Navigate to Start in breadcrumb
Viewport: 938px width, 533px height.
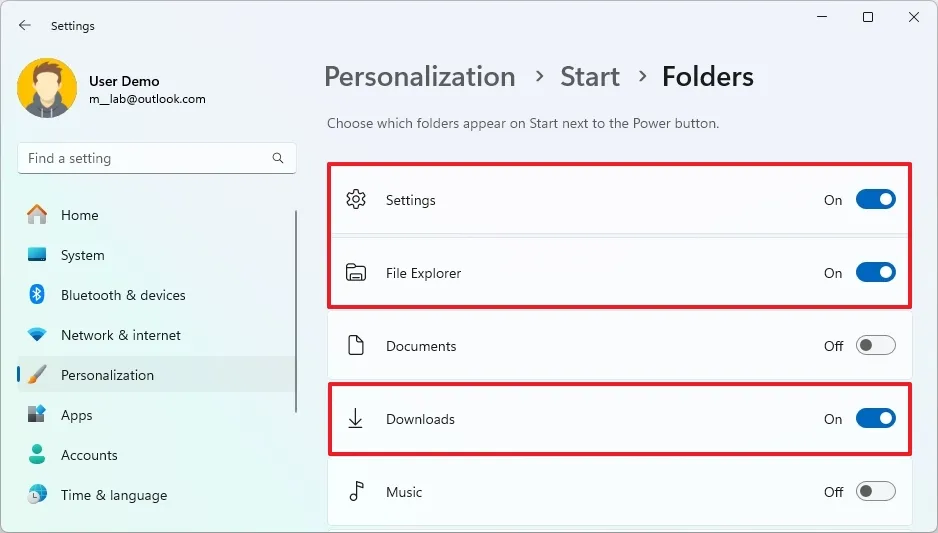(x=589, y=77)
